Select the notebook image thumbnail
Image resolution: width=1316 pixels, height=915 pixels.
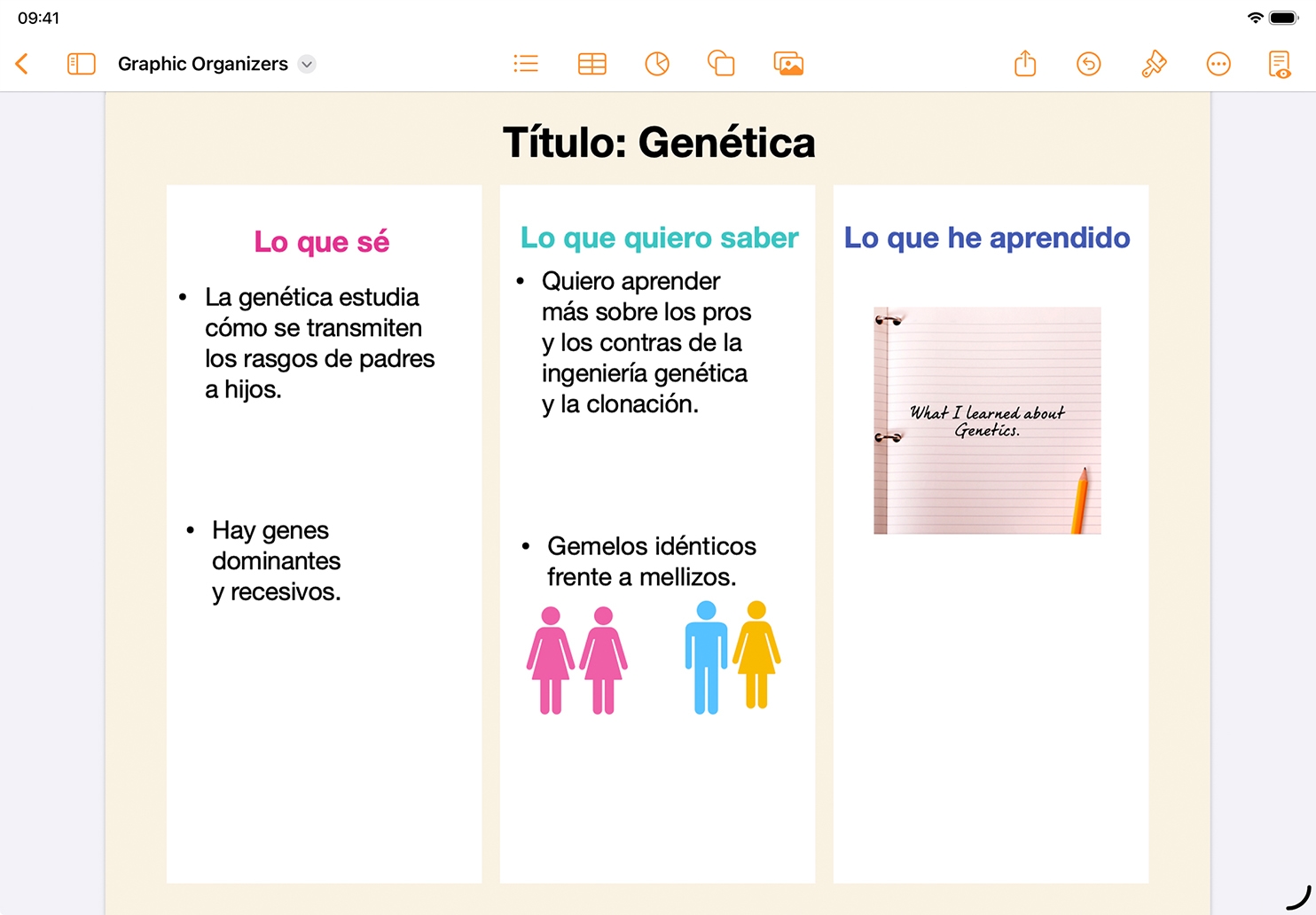tap(987, 420)
